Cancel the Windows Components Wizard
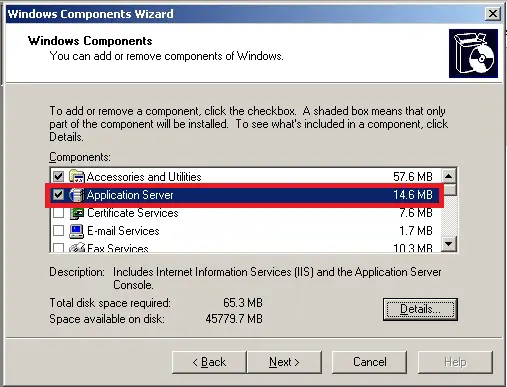 coord(369,362)
